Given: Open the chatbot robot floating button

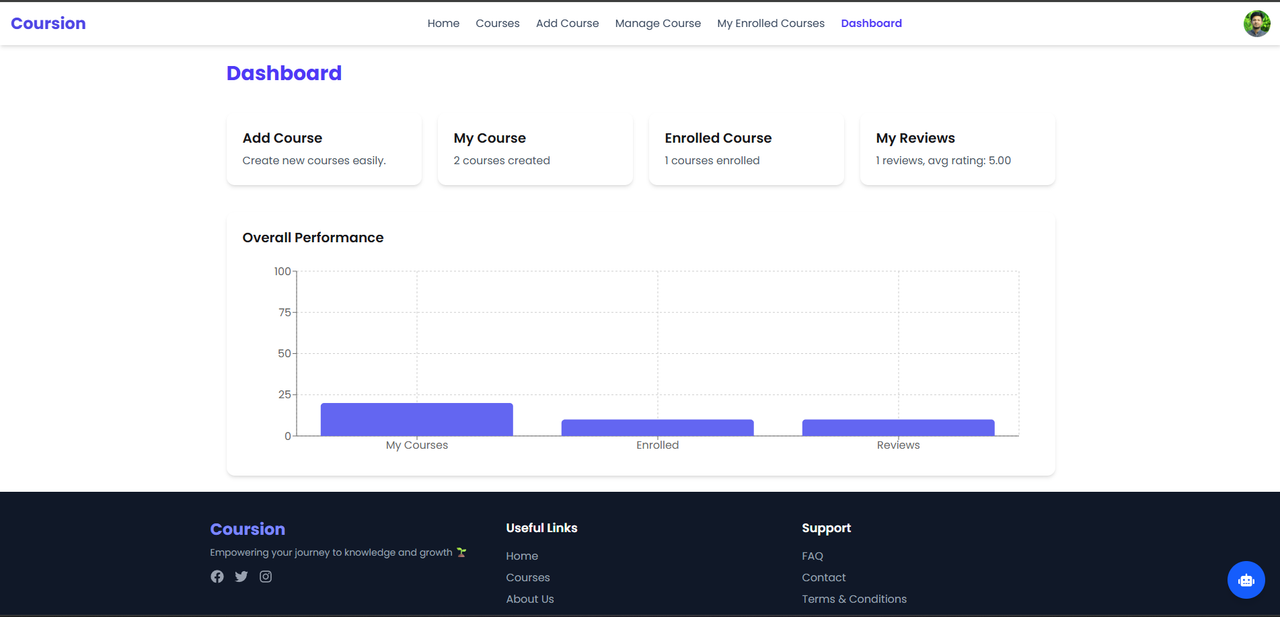Looking at the screenshot, I should pos(1246,580).
